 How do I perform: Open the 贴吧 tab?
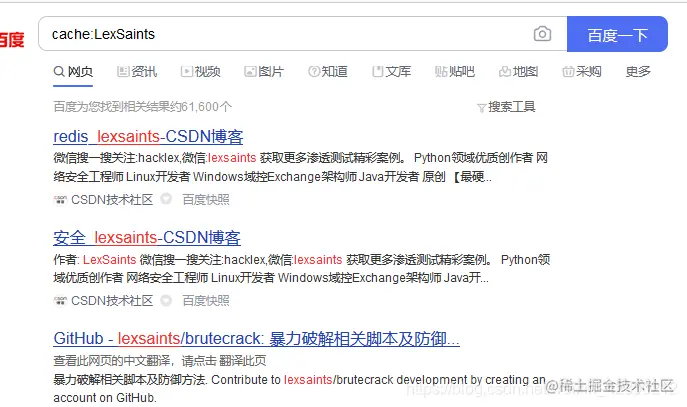click(x=455, y=71)
